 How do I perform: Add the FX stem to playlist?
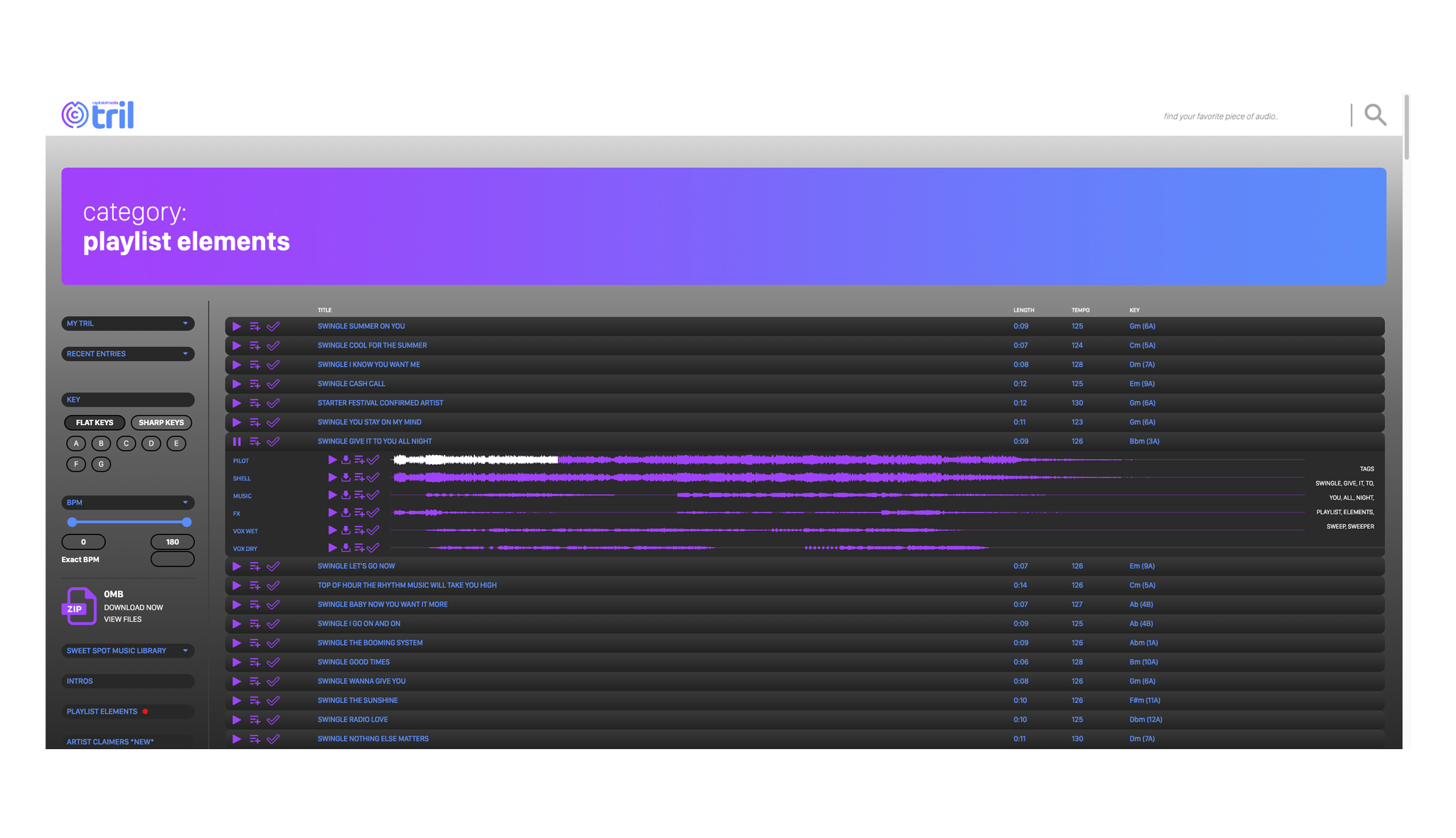click(x=359, y=512)
